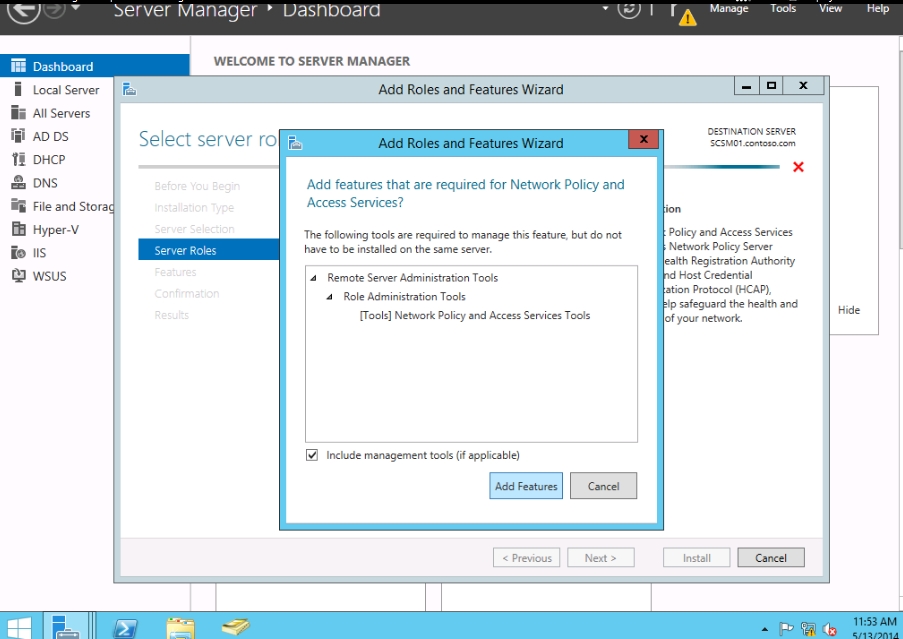Click the inner dialog title bar icon
This screenshot has height=639, width=903.
(x=295, y=143)
